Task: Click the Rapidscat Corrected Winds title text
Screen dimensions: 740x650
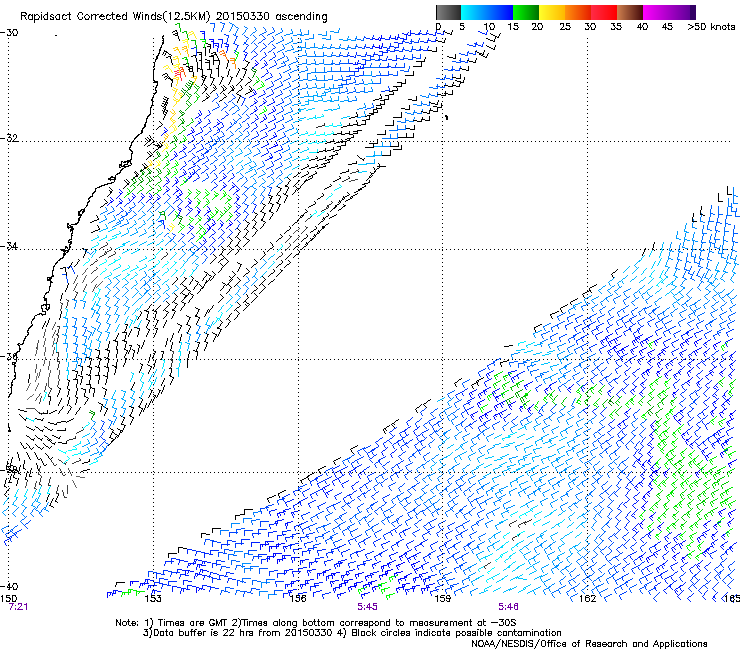Action: point(174,17)
